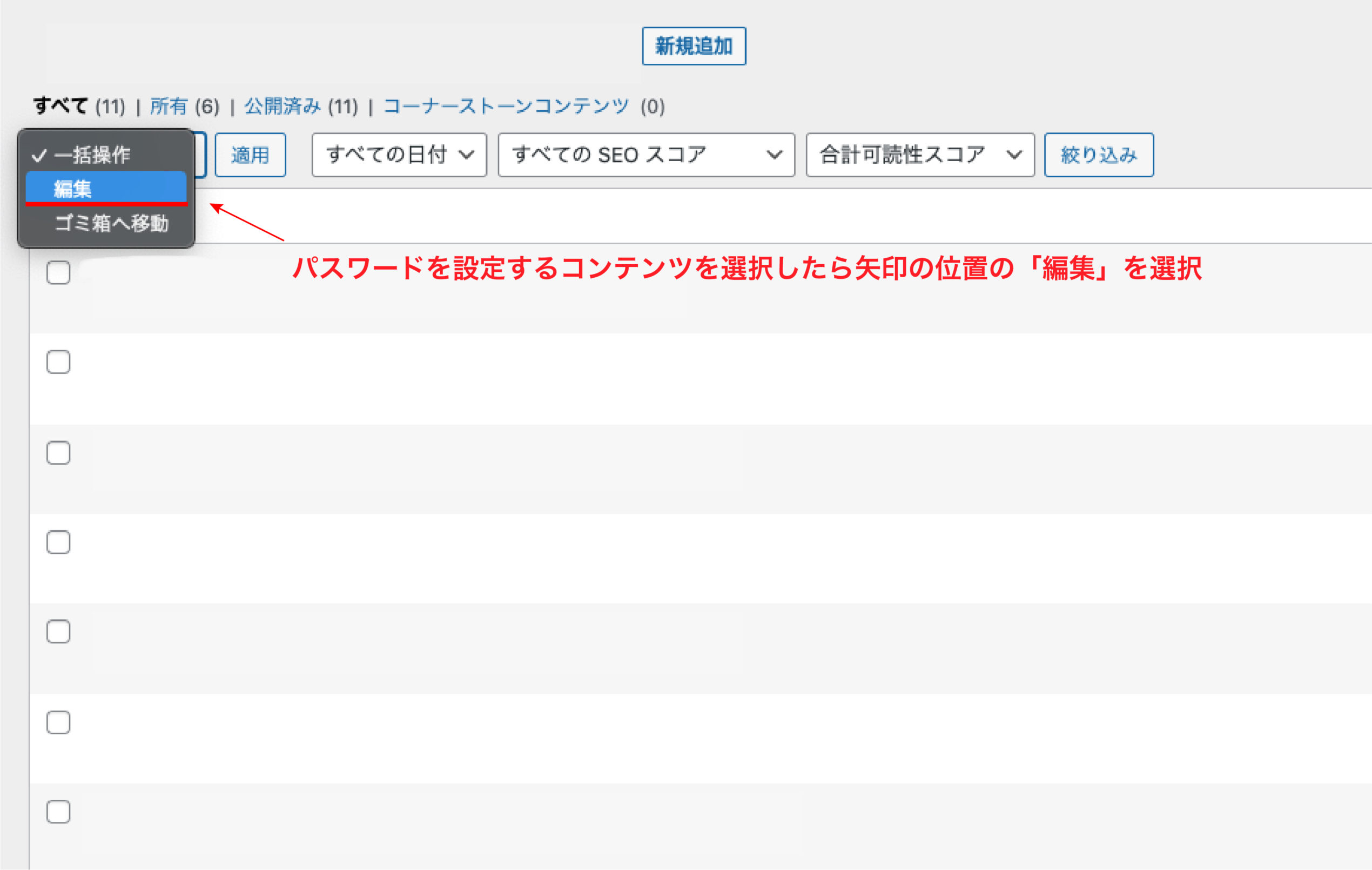Open the 公開済み (11) filter link
1372x870 pixels.
coord(281,105)
